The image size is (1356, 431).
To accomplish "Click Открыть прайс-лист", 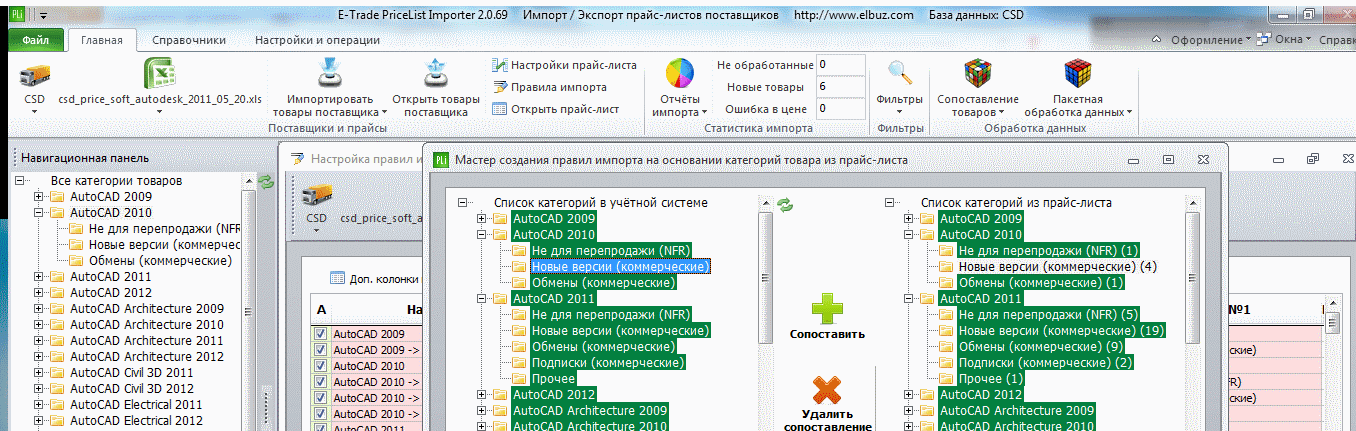I will coord(555,109).
